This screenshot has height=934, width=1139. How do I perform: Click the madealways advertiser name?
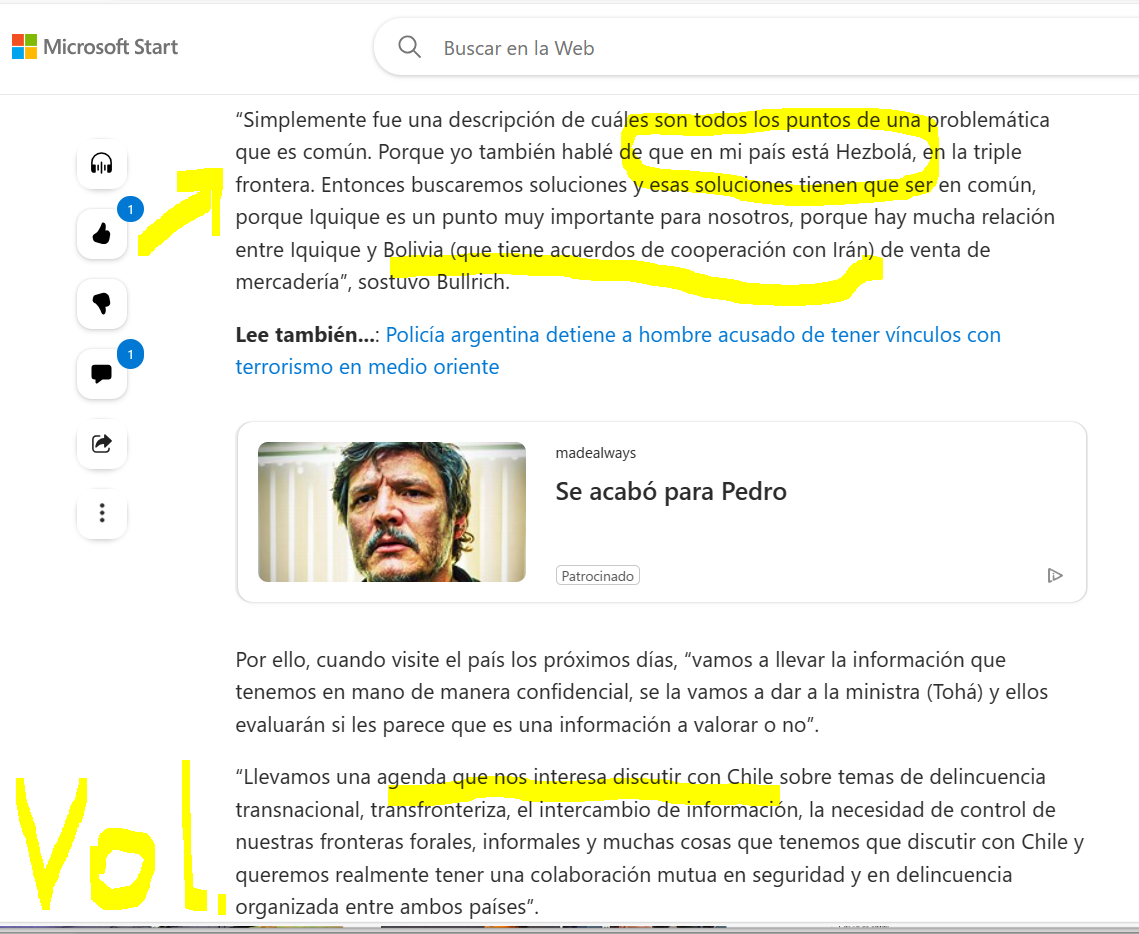[596, 453]
